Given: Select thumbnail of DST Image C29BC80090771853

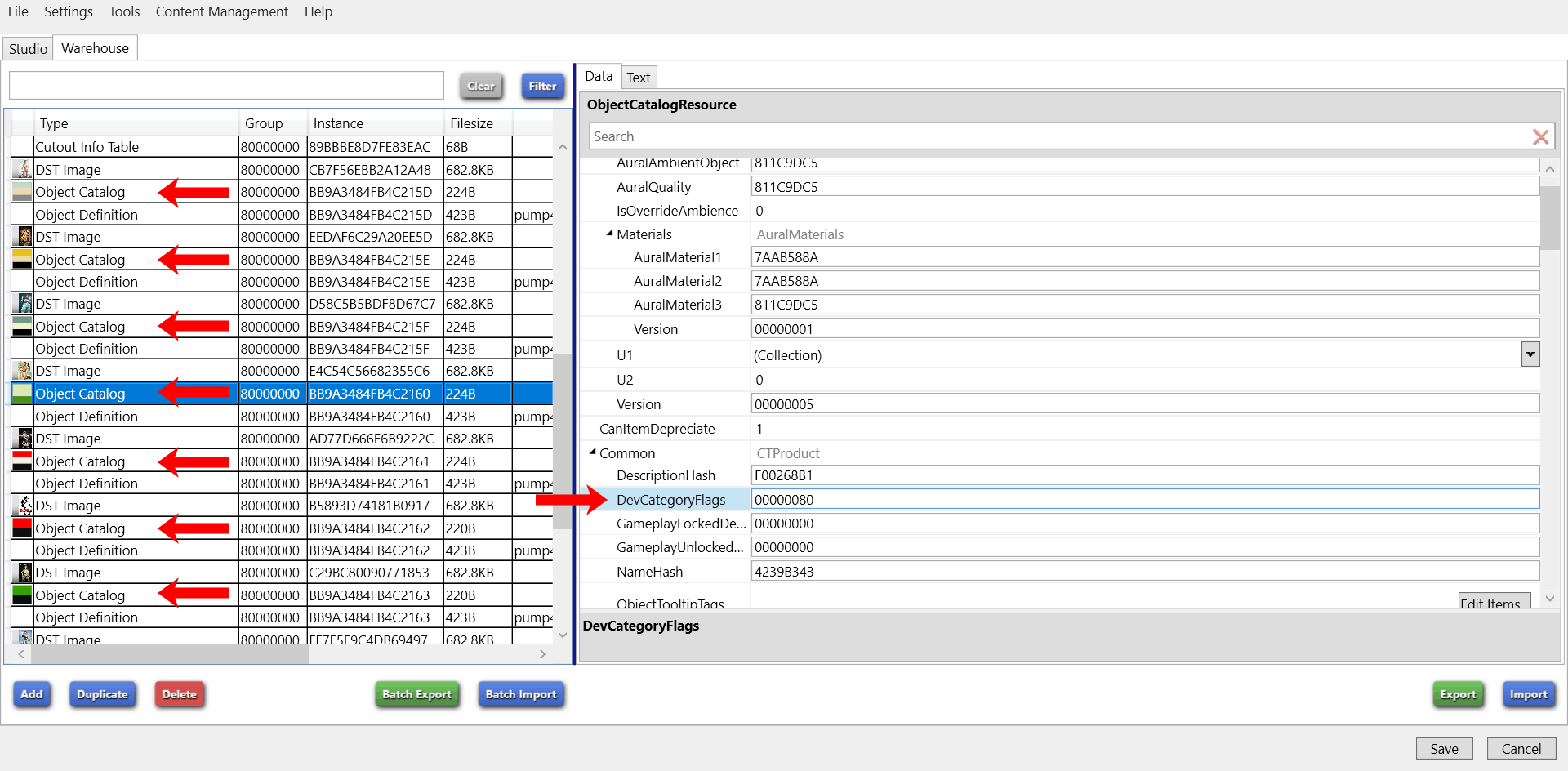Looking at the screenshot, I should [x=23, y=573].
